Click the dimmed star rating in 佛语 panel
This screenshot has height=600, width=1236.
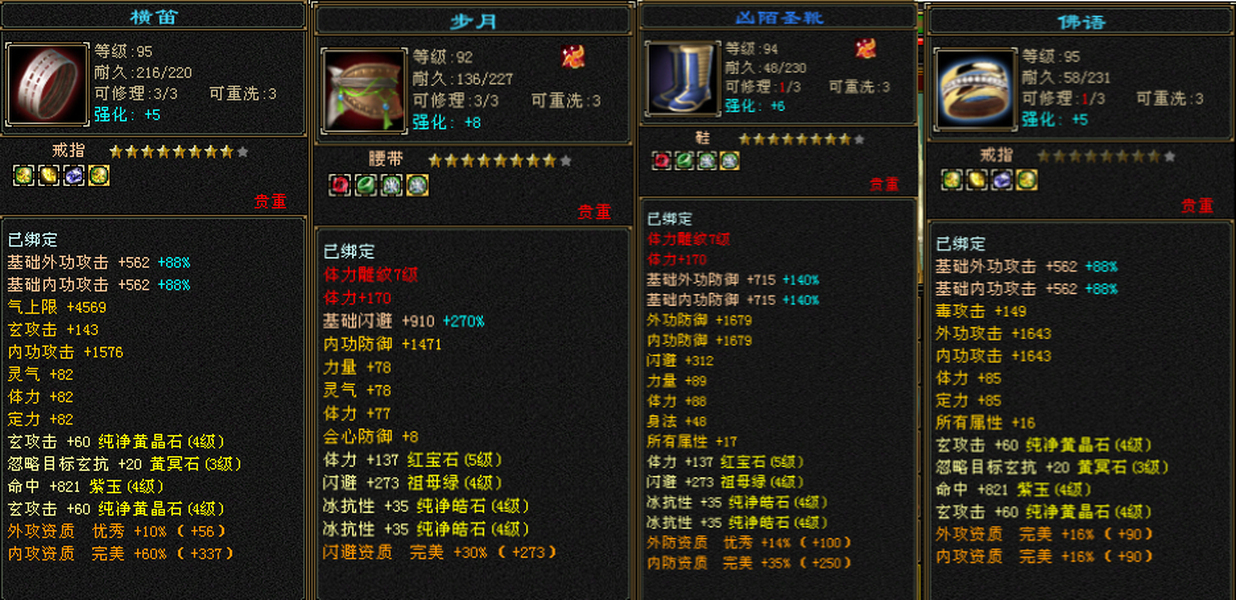point(1106,156)
